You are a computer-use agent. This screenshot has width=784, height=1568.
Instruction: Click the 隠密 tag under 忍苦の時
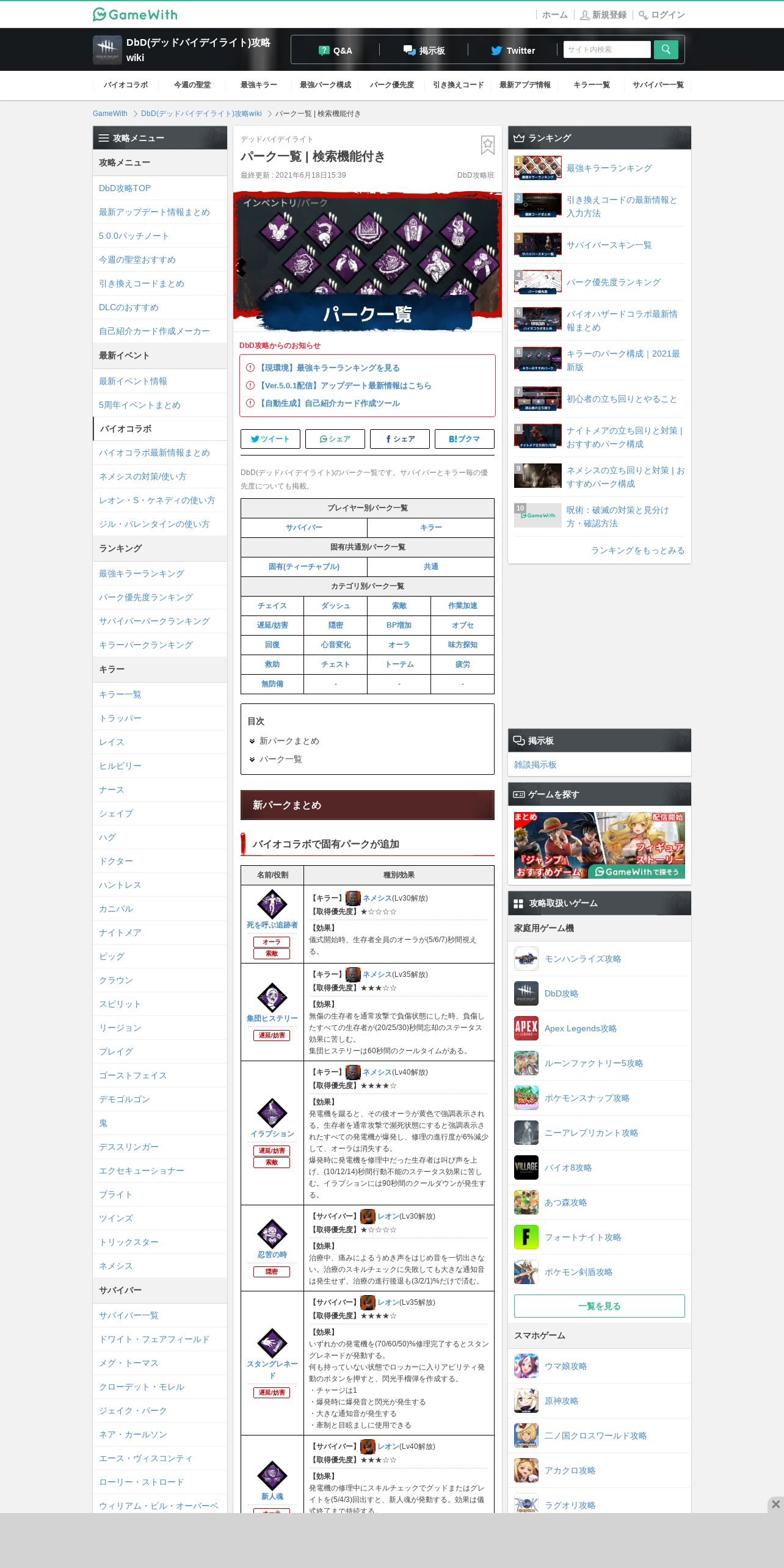point(272,1272)
